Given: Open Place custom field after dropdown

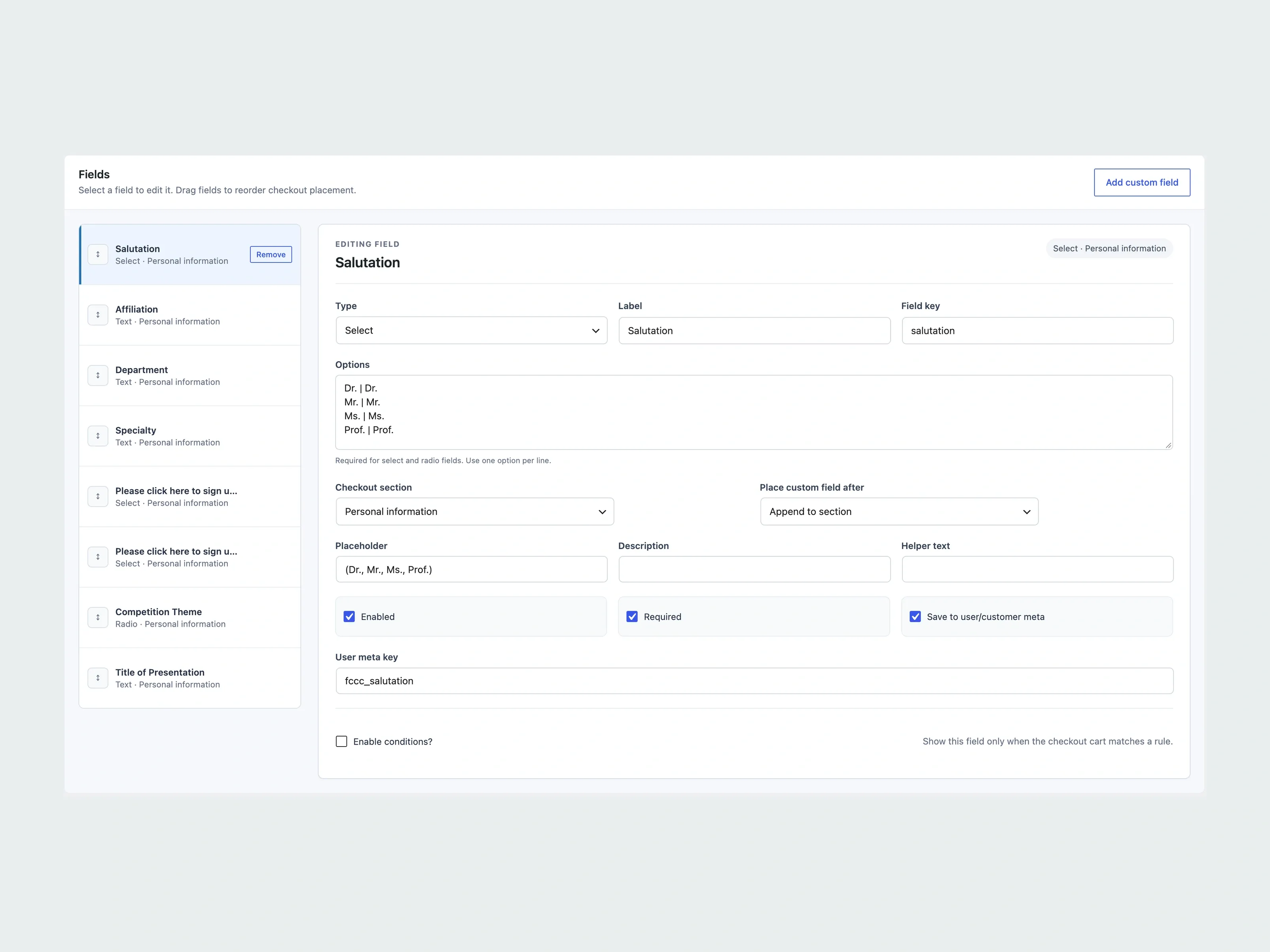Looking at the screenshot, I should [x=899, y=511].
